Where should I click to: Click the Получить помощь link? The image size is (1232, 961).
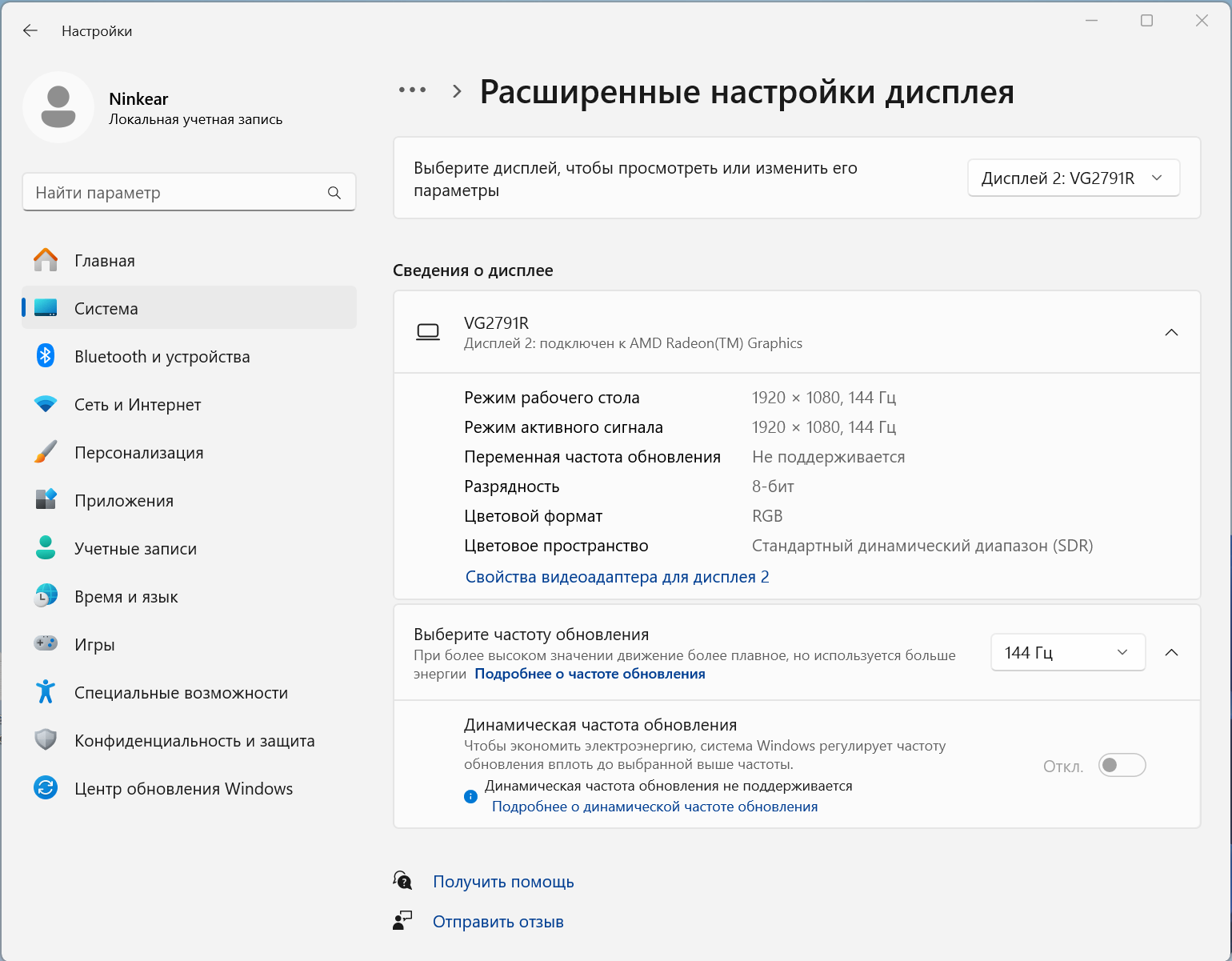pos(503,882)
